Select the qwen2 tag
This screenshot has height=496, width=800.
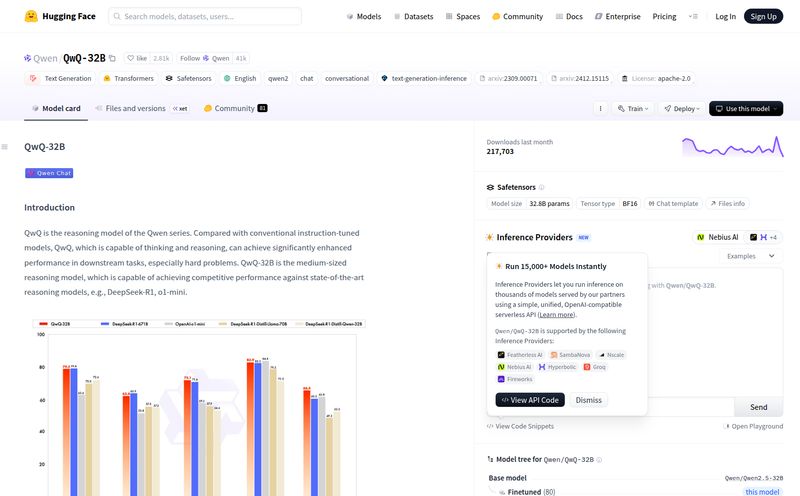[278, 79]
